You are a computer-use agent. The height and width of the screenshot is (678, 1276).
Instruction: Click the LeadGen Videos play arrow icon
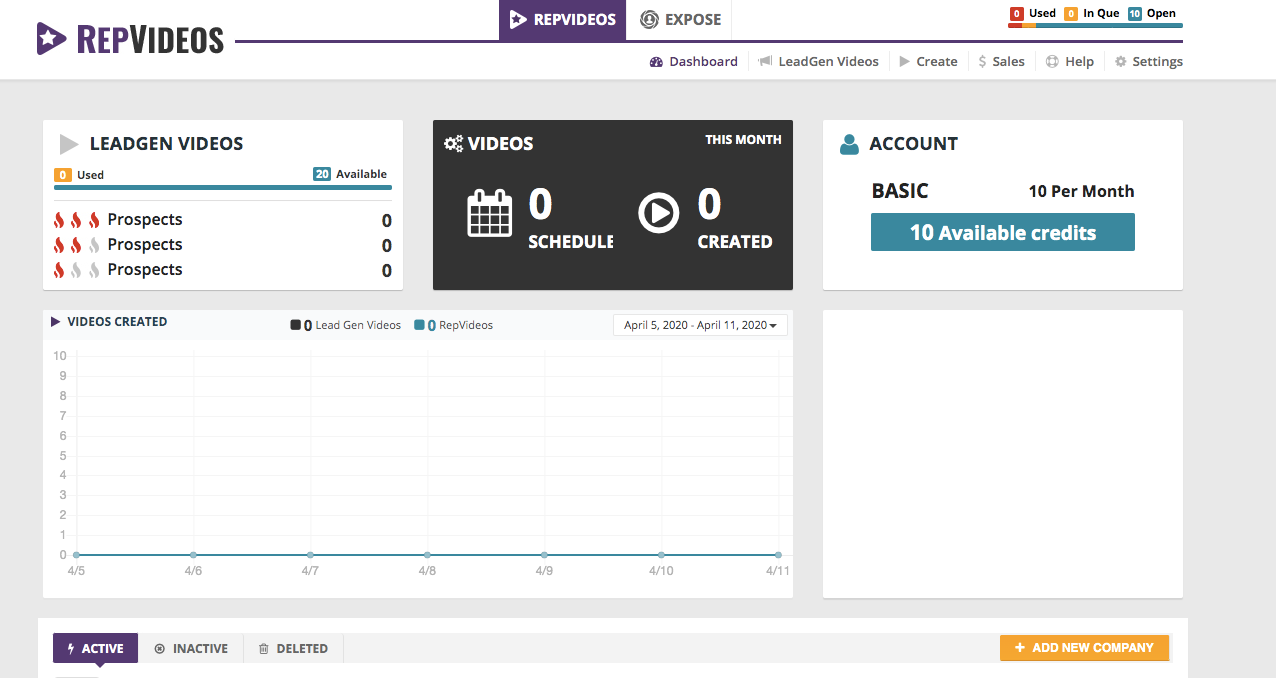pyautogui.click(x=69, y=144)
